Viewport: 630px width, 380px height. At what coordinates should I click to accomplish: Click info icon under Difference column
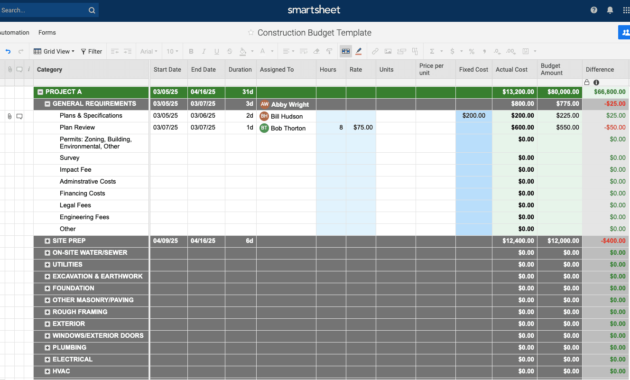(x=596, y=82)
